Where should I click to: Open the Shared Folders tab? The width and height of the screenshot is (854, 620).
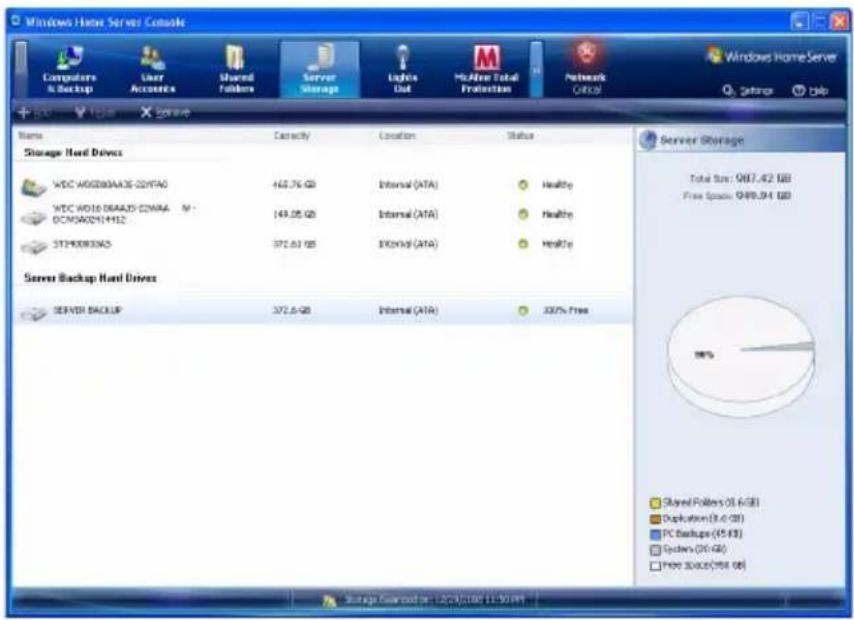coord(236,70)
